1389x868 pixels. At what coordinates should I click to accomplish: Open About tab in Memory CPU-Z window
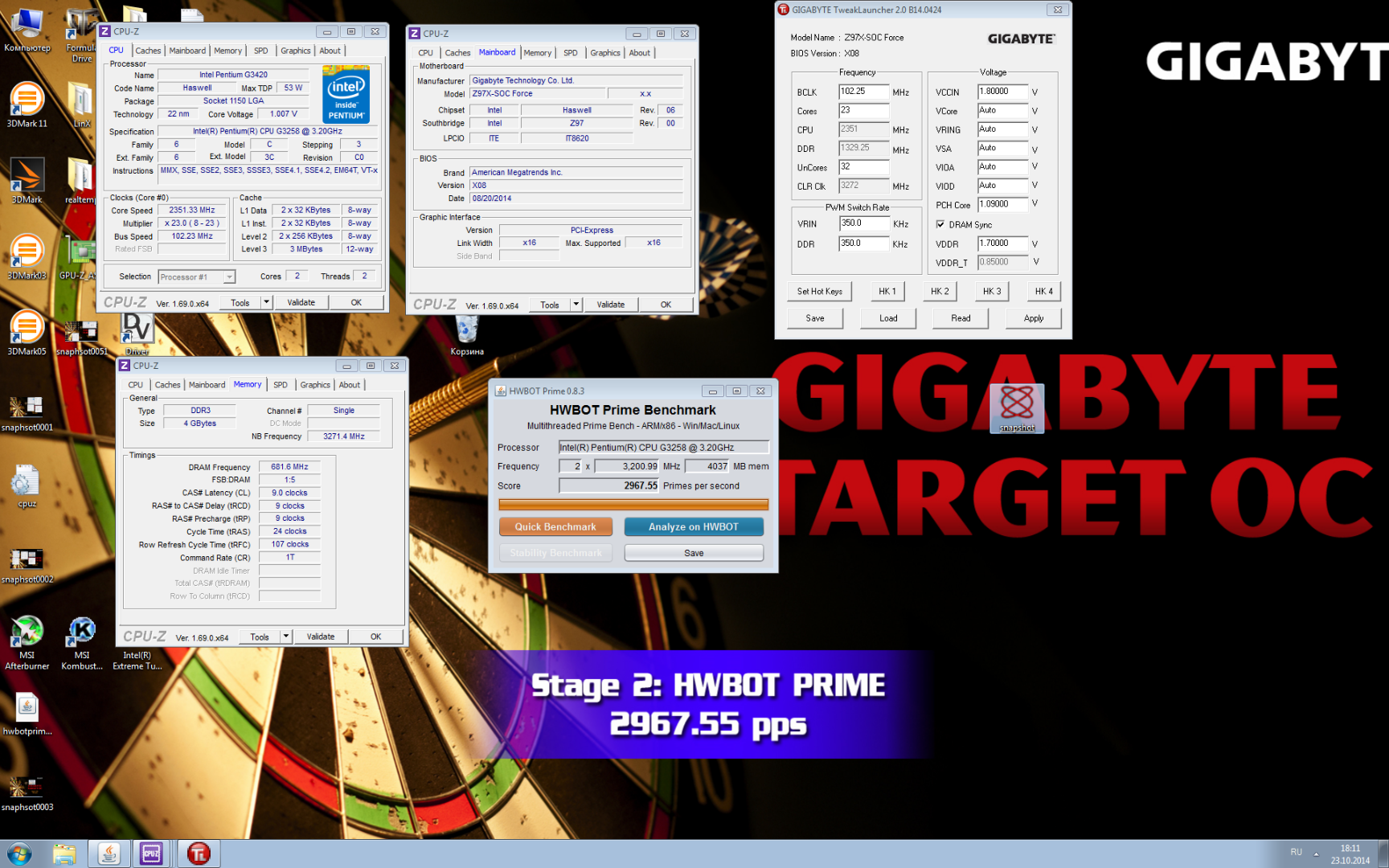pos(350,385)
